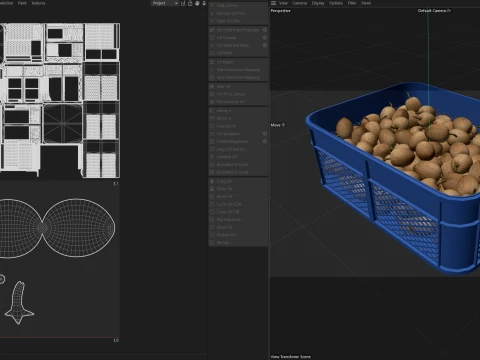Click the first icon right of Project dropdown
This screenshot has width=480, height=360.
pyautogui.click(x=183, y=3)
